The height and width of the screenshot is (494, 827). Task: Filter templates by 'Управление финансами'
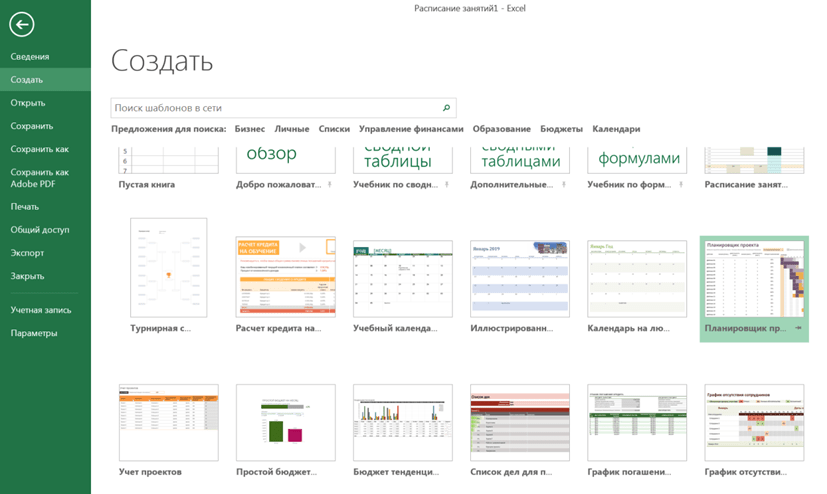pyautogui.click(x=411, y=129)
